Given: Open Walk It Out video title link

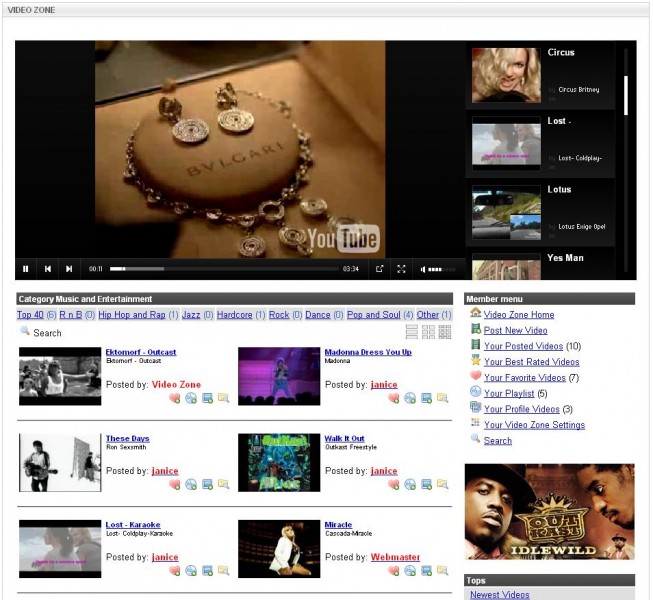Looking at the screenshot, I should (x=344, y=438).
